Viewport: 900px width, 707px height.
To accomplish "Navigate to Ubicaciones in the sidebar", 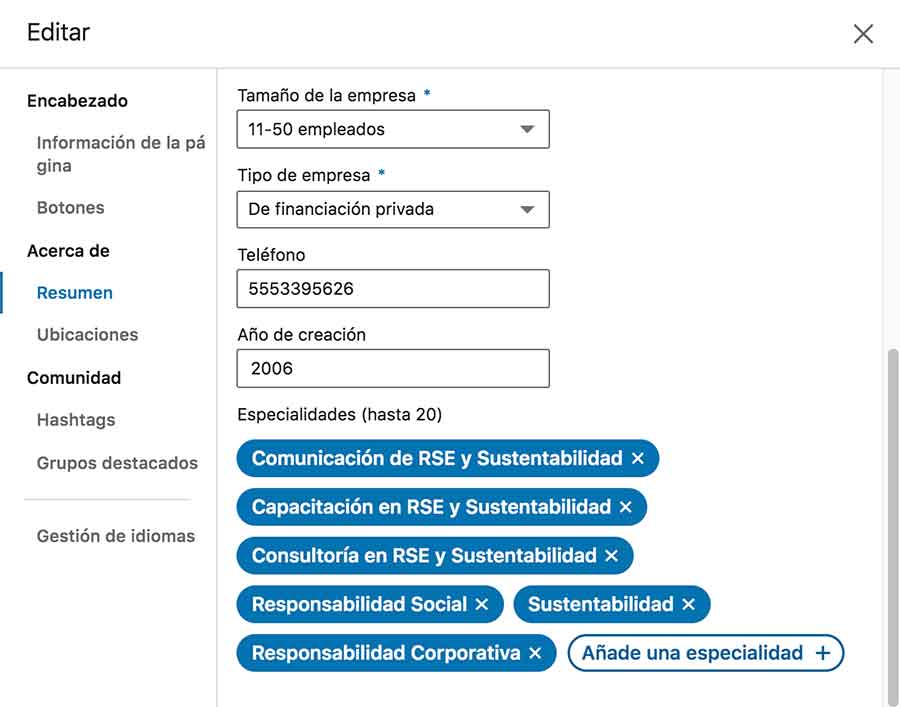I will 87,335.
